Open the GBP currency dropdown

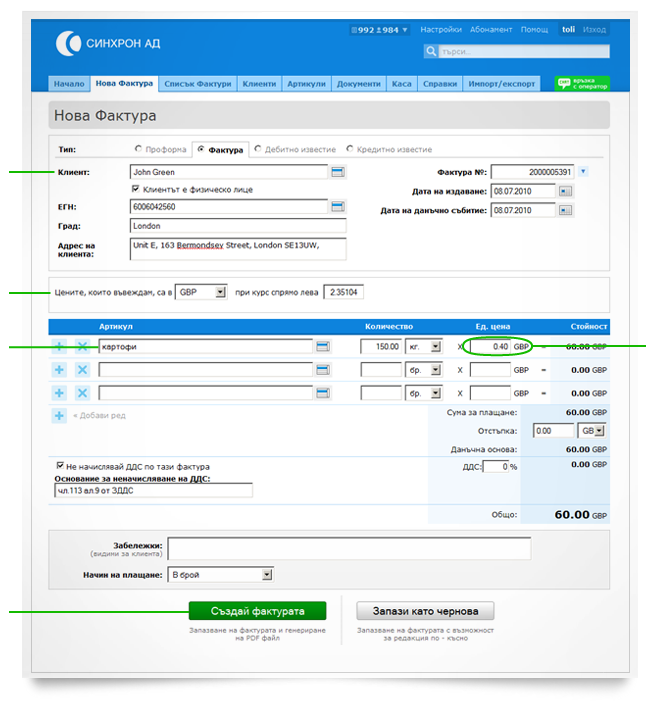coord(201,292)
